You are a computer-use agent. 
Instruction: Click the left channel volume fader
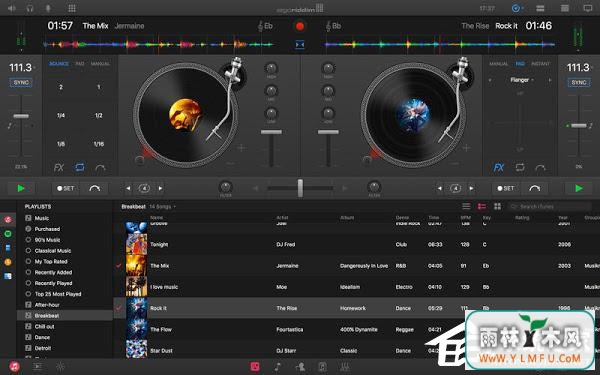point(271,132)
